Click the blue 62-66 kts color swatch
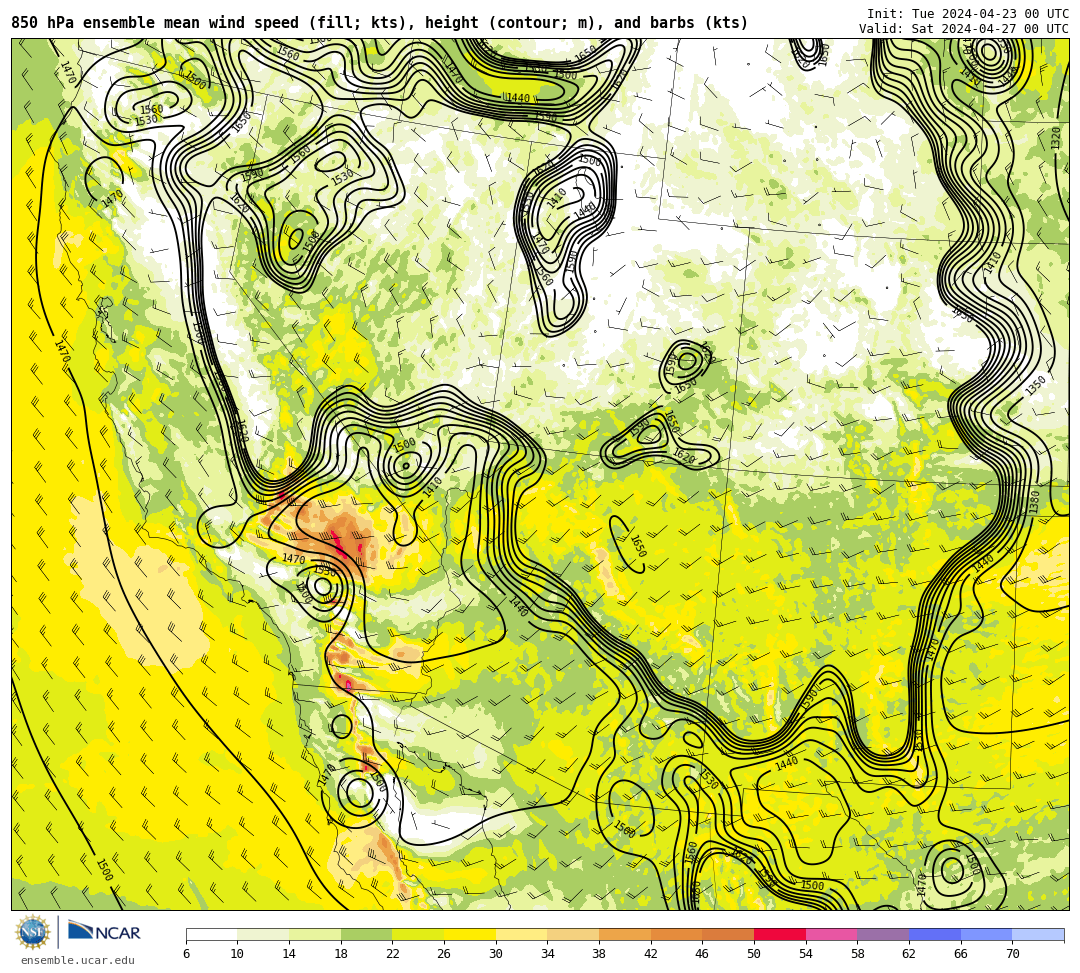The height and width of the screenshot is (973, 1080). click(x=935, y=934)
